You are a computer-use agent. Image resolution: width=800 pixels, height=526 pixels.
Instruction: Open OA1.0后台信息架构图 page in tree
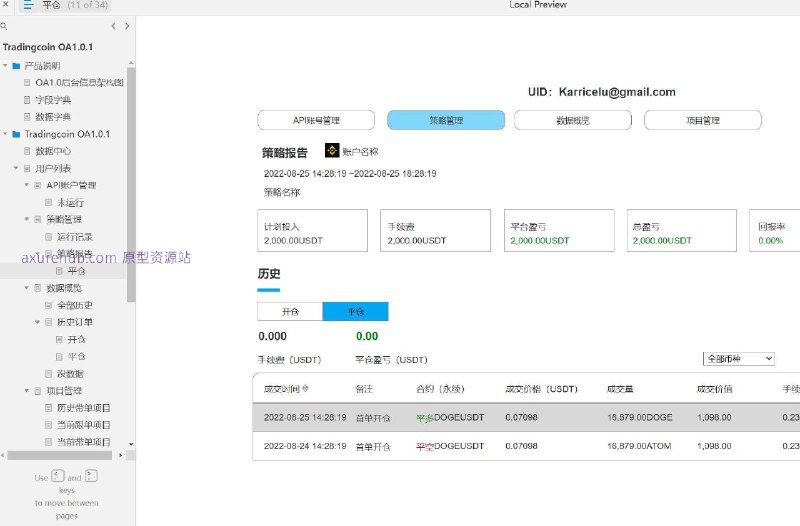(x=79, y=83)
